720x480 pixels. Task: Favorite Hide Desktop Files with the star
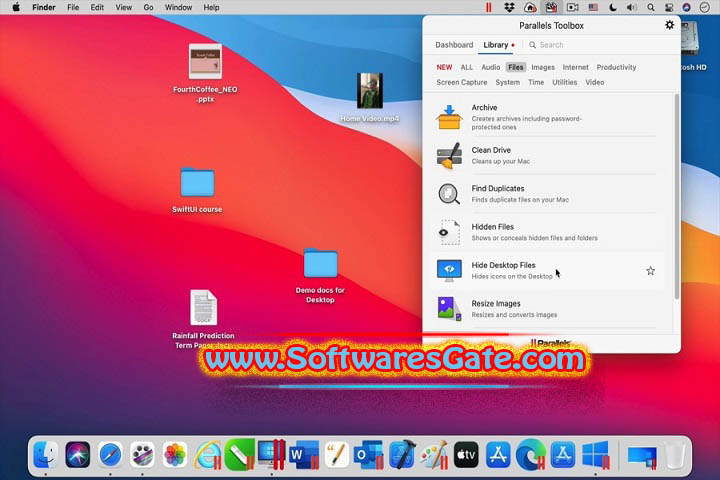pos(650,271)
